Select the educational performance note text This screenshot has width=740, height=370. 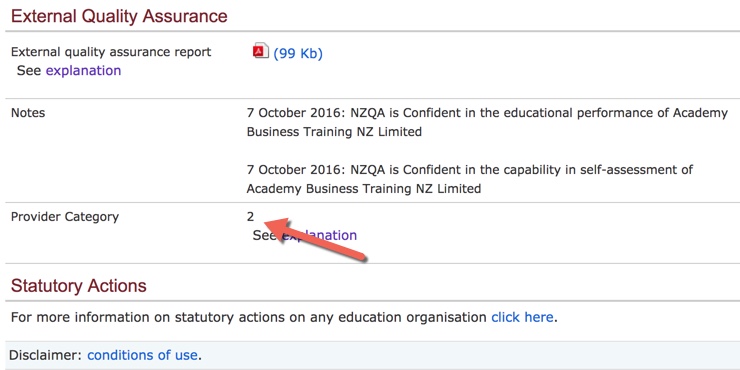(487, 122)
